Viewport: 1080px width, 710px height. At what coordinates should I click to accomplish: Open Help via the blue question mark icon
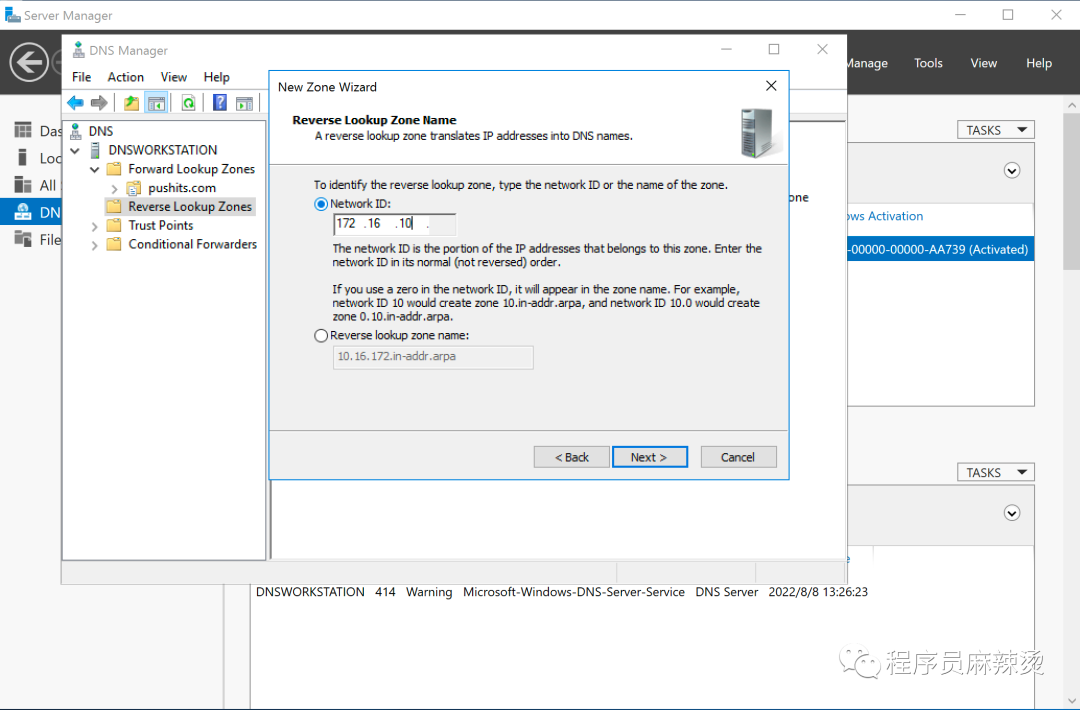point(220,103)
